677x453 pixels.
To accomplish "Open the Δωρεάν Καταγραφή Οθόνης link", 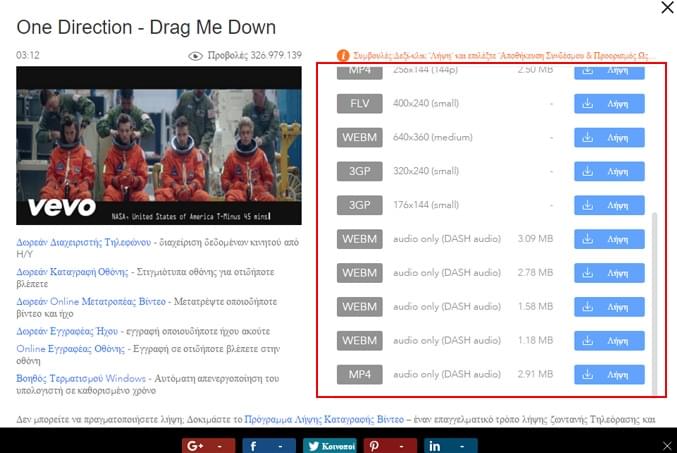I will (72, 271).
